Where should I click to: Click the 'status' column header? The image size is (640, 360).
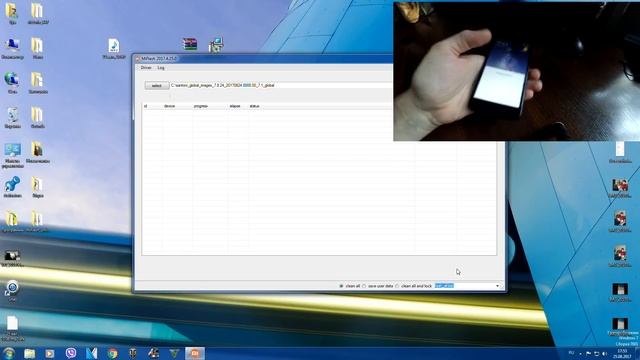(x=254, y=106)
